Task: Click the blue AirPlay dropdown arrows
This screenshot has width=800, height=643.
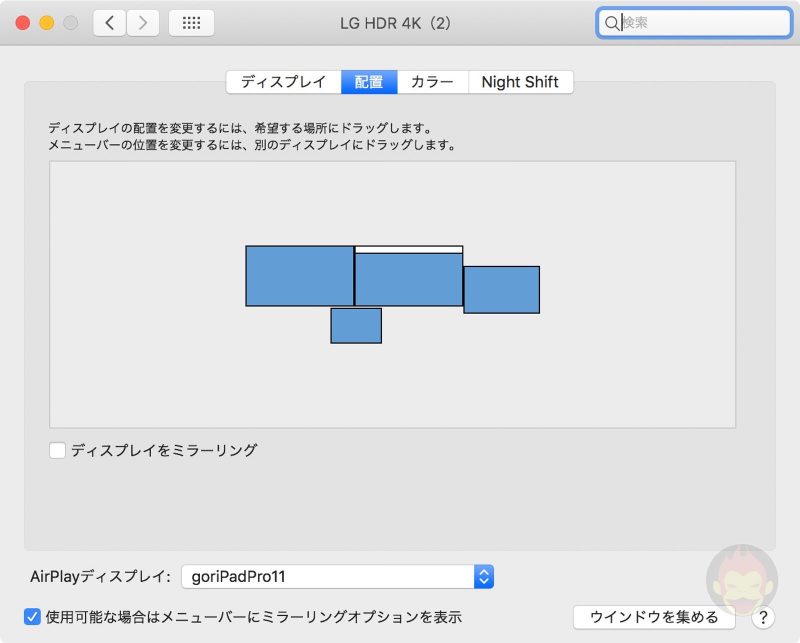Action: pyautogui.click(x=484, y=576)
